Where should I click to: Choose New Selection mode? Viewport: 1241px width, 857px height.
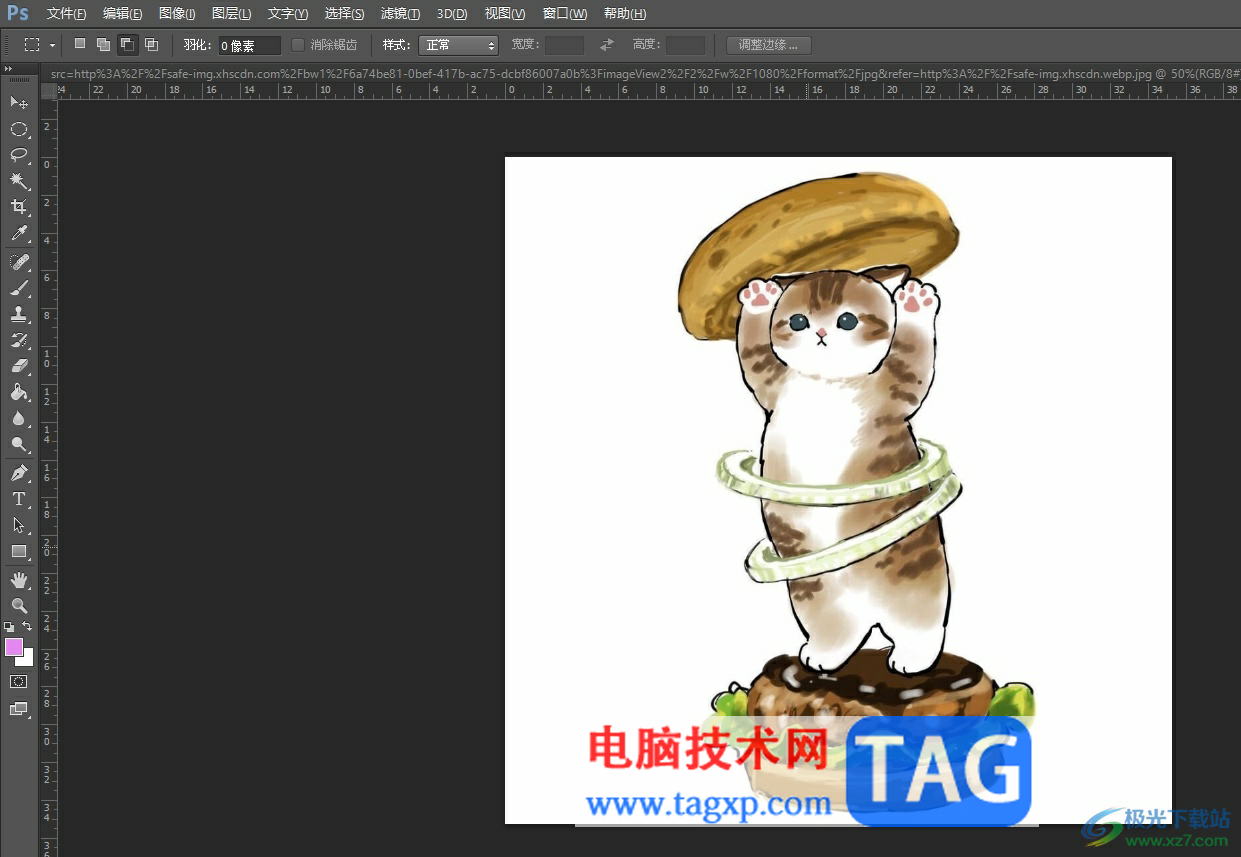click(x=80, y=44)
